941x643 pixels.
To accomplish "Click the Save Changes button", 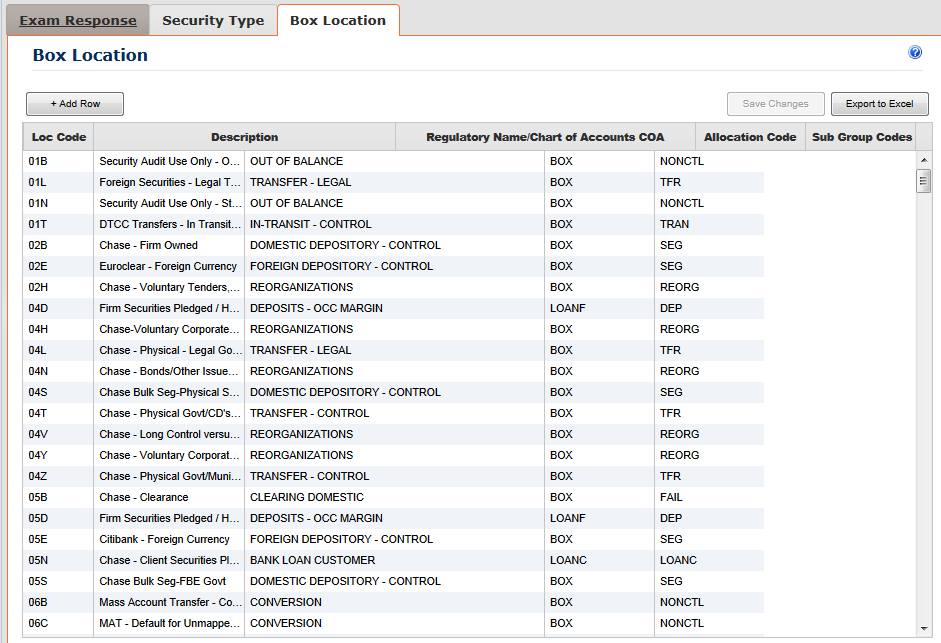I will (775, 104).
